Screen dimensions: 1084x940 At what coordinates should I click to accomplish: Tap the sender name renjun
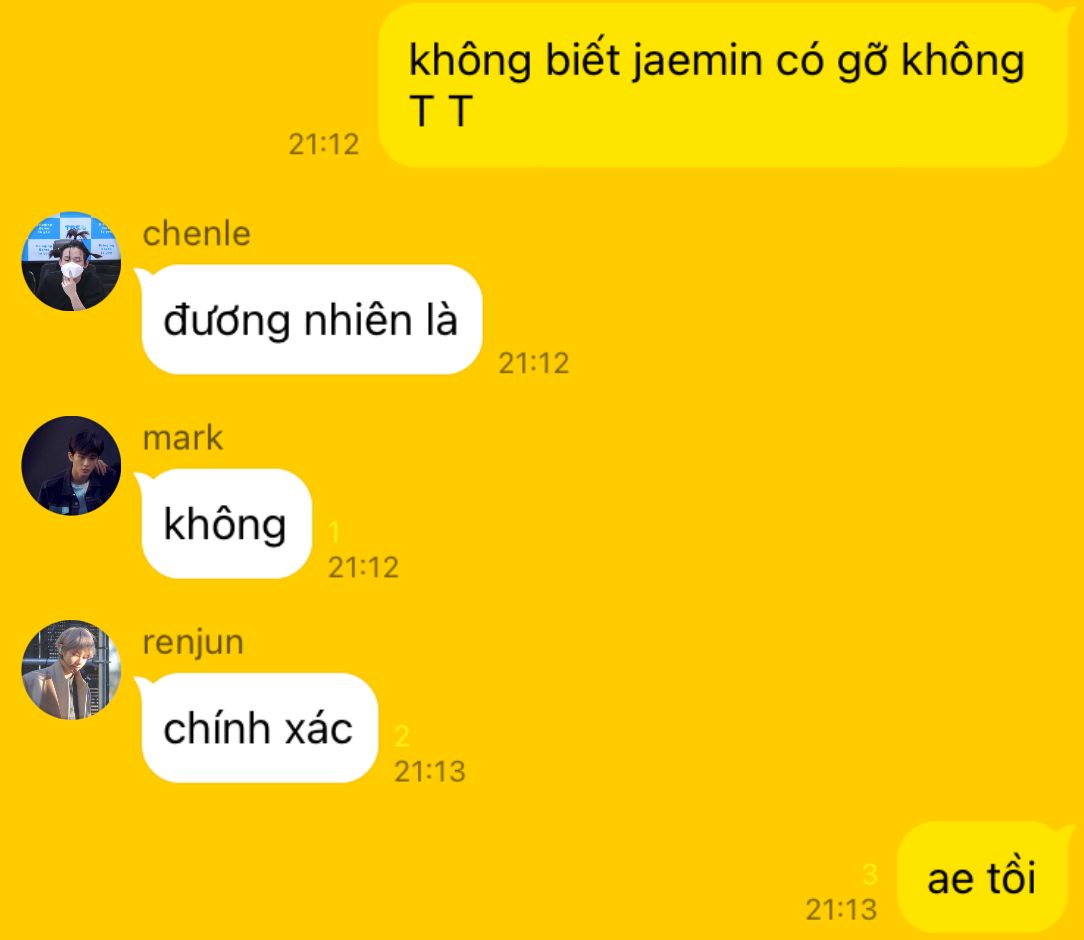(x=193, y=642)
